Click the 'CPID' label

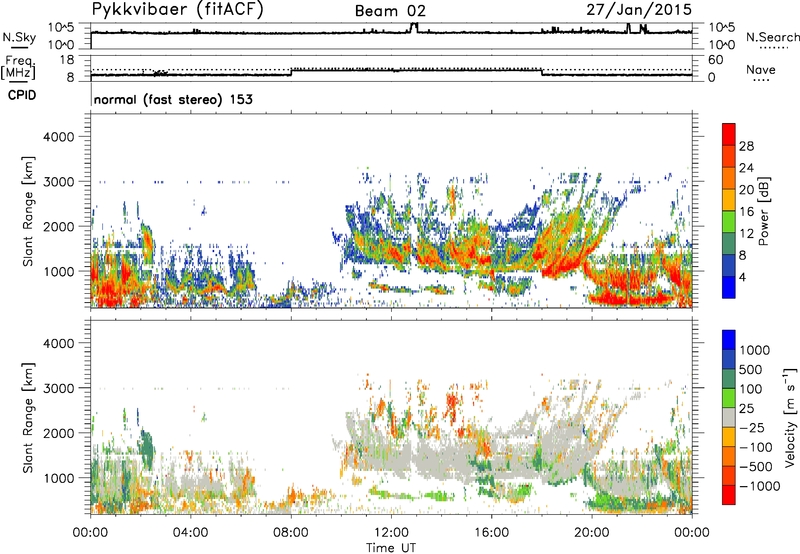point(22,95)
